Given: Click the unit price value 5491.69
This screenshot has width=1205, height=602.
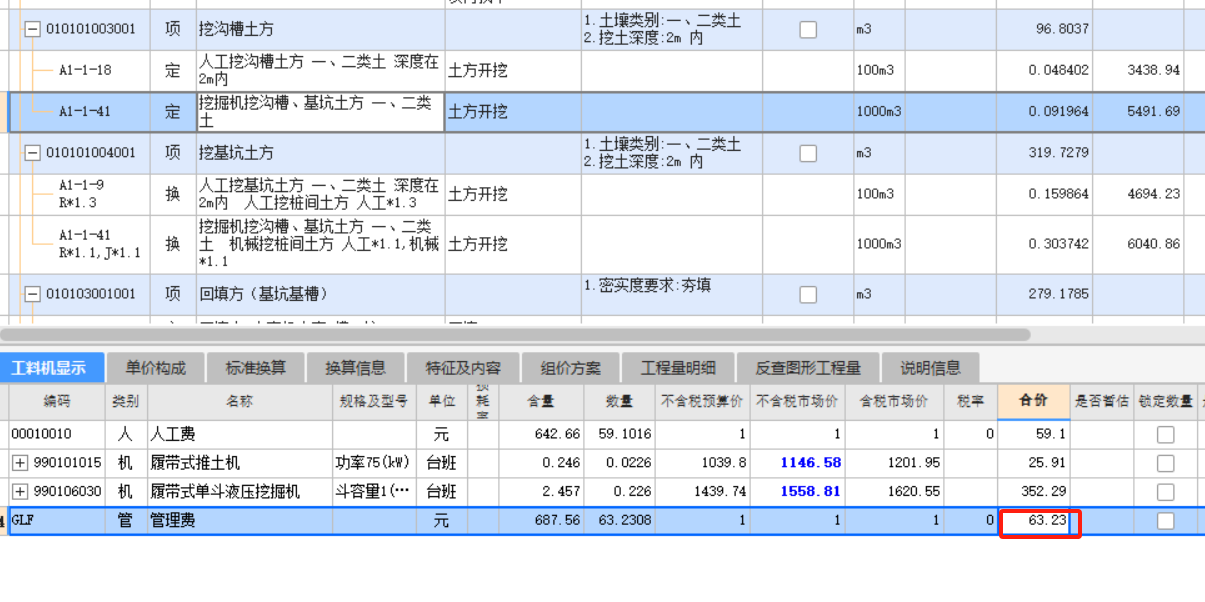Looking at the screenshot, I should (1153, 112).
